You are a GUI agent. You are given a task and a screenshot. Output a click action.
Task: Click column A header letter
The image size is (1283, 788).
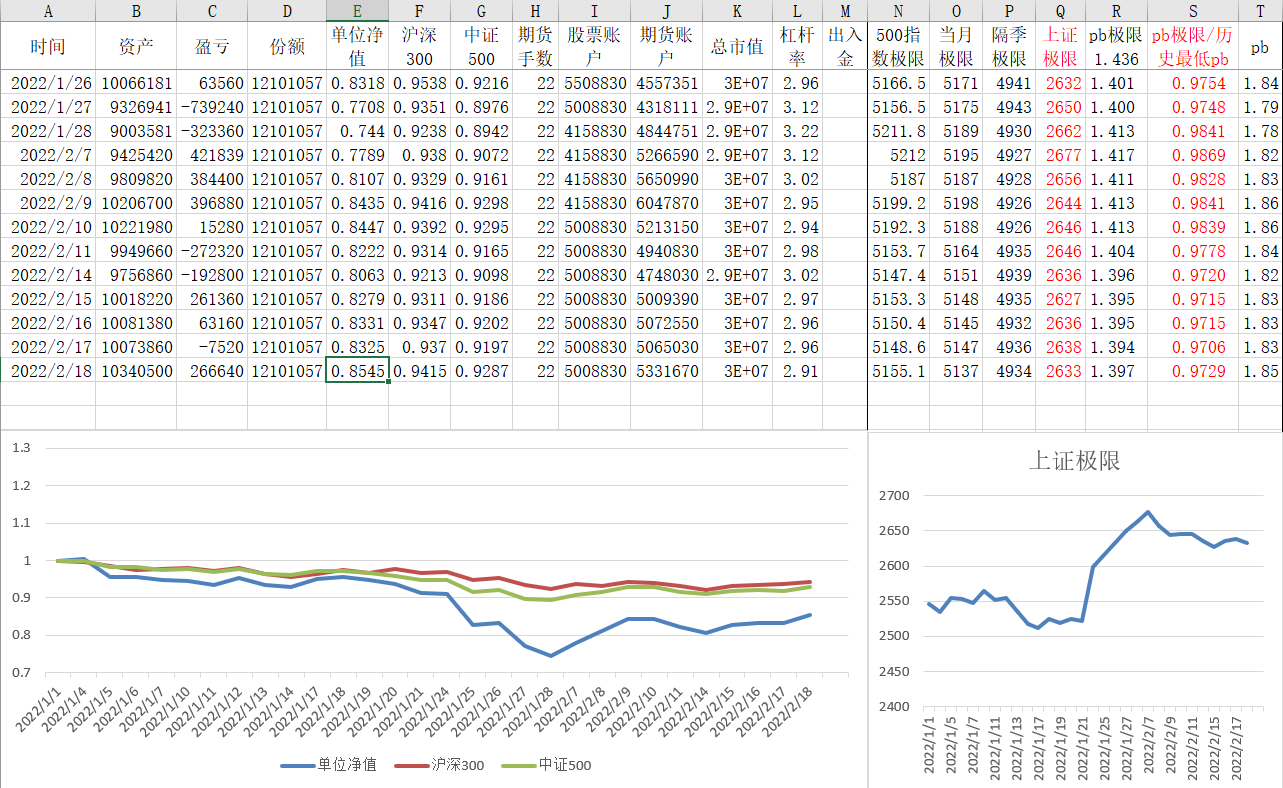click(x=48, y=11)
